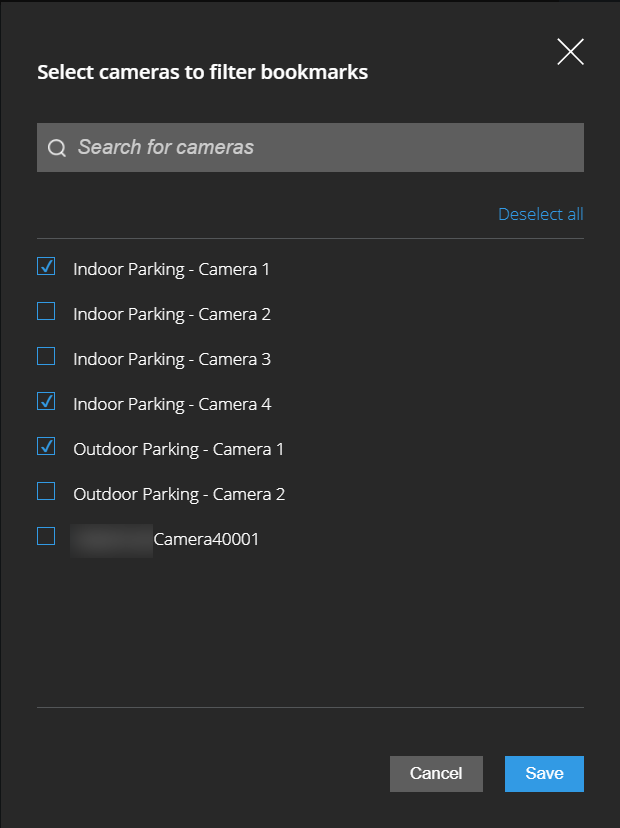Save the camera filter selection
Screen dimensions: 620x828
(544, 773)
